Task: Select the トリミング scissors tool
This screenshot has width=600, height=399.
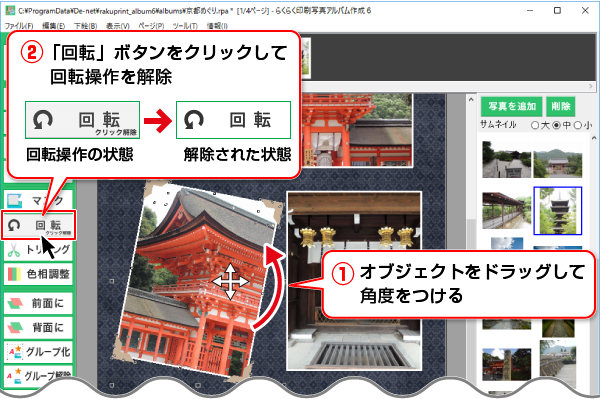Action: [38, 250]
